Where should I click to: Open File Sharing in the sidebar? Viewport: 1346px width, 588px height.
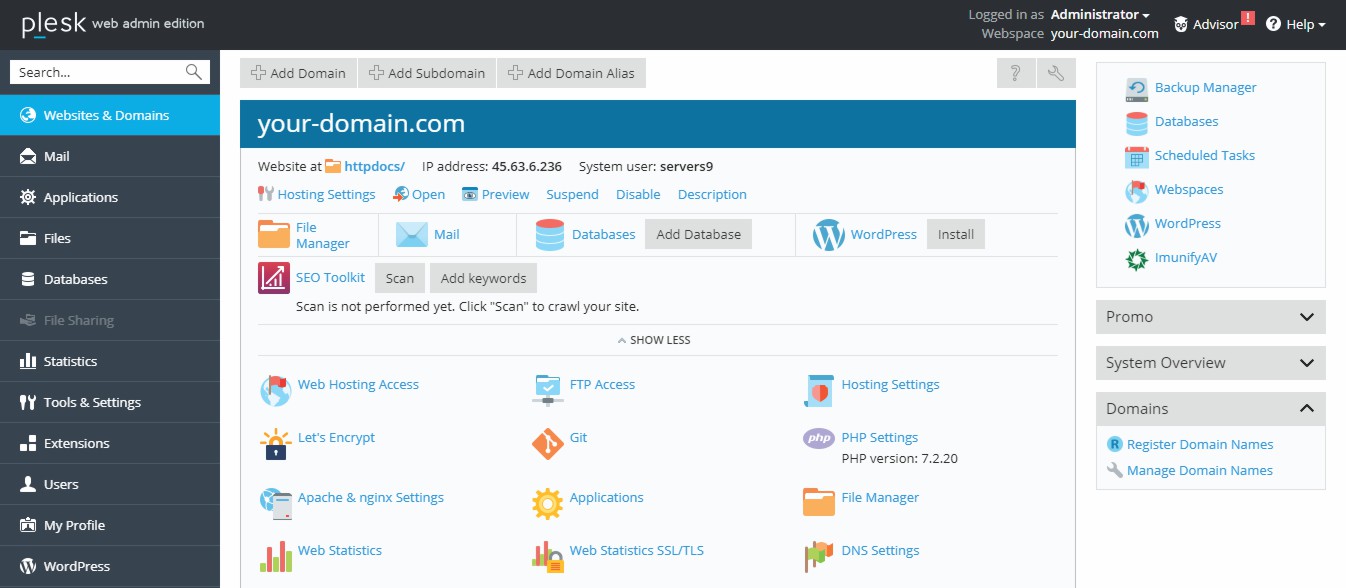click(x=110, y=320)
